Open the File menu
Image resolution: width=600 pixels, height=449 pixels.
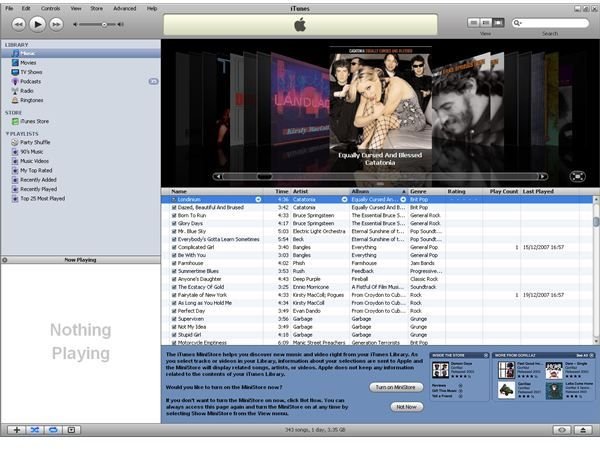tap(9, 8)
